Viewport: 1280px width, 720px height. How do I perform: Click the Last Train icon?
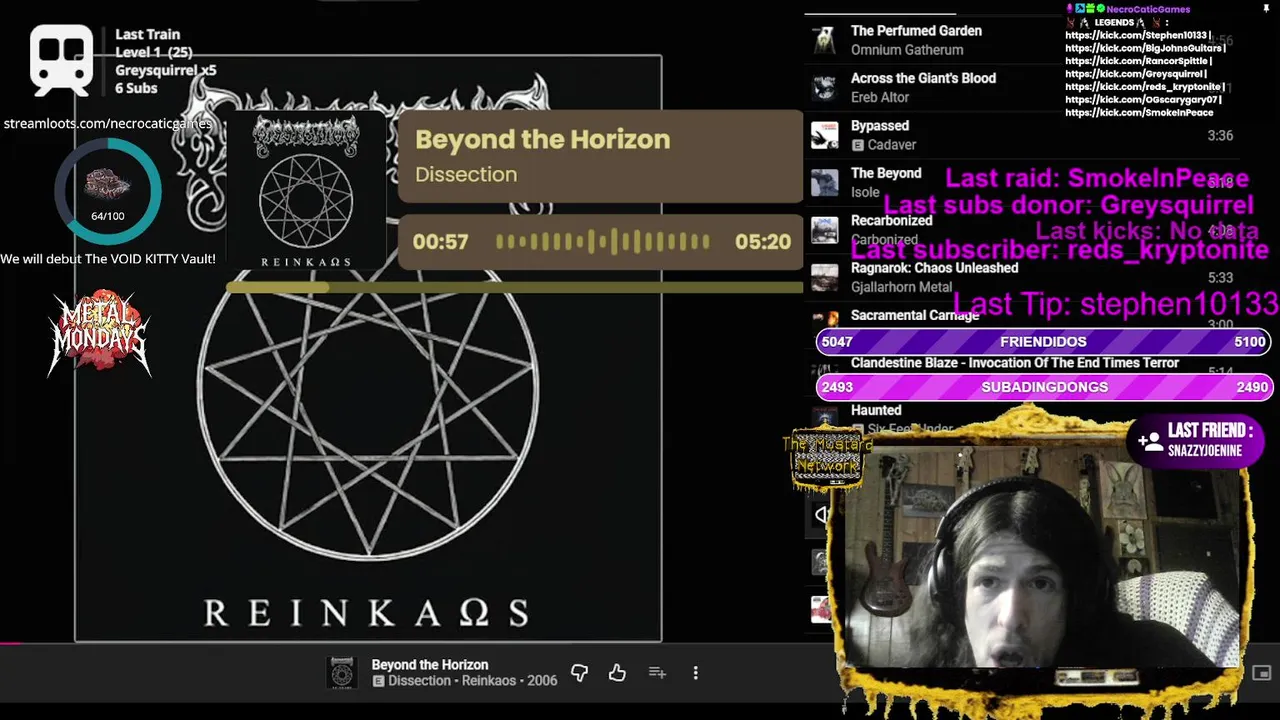tap(61, 59)
